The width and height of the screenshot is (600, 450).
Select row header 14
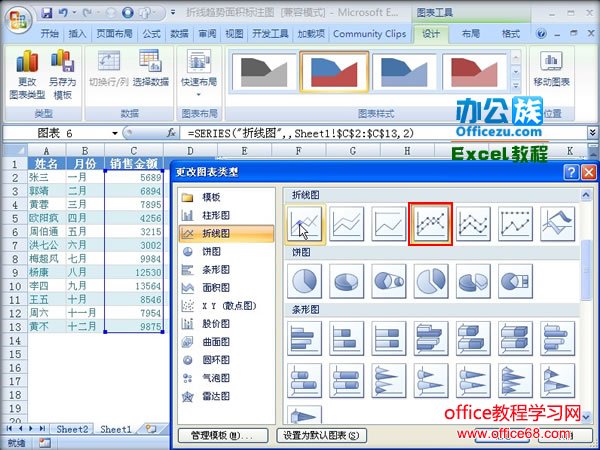[x=15, y=340]
